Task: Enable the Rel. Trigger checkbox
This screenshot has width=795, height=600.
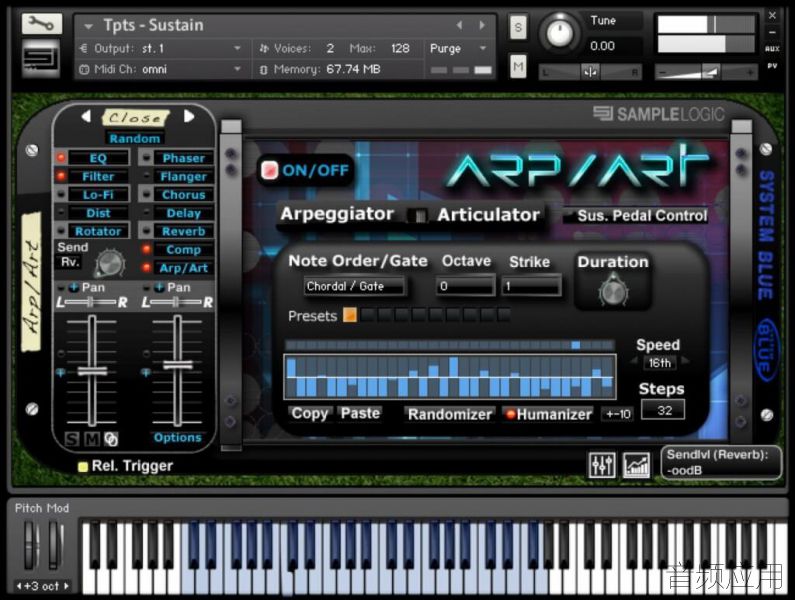Action: point(83,467)
